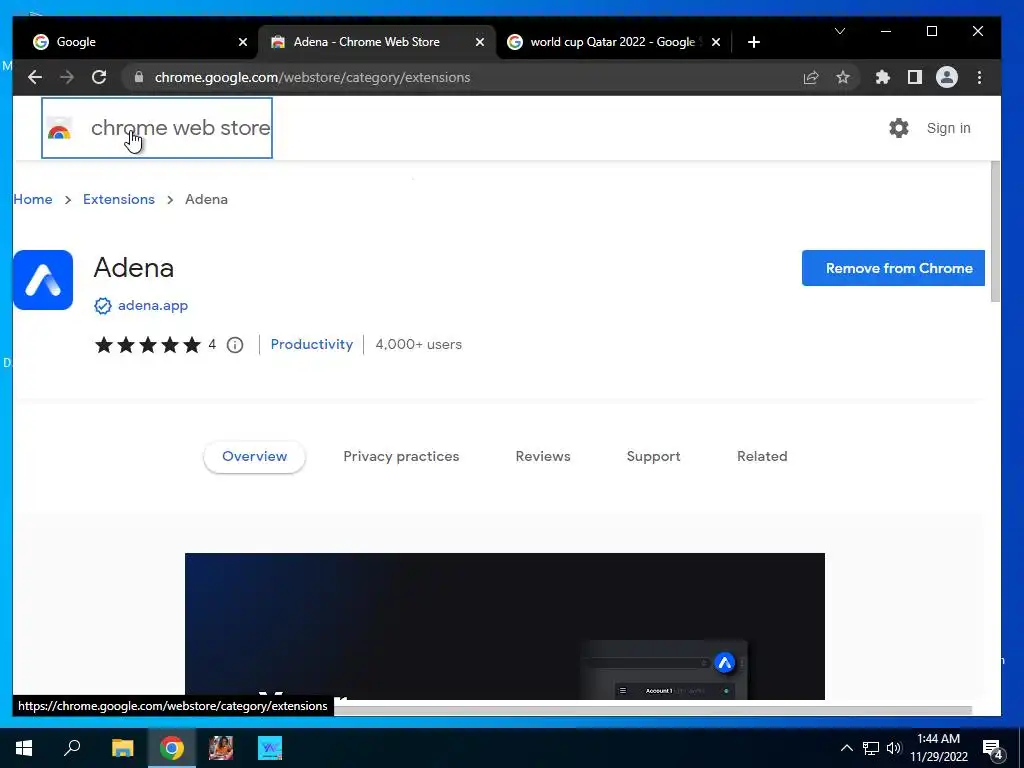Close the Google tab
Image resolution: width=1024 pixels, height=768 pixels.
click(243, 42)
